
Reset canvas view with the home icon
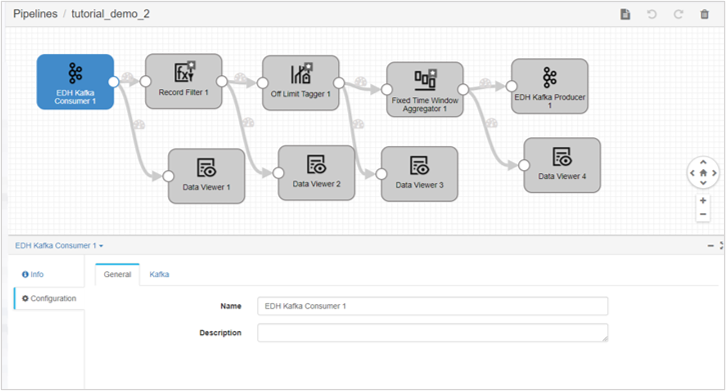pos(703,173)
